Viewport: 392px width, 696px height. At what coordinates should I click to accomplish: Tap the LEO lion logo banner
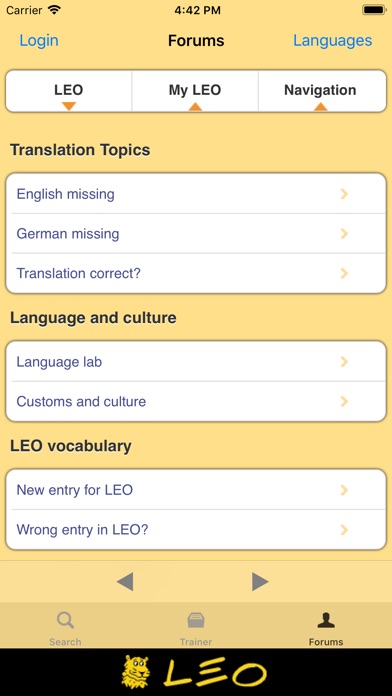(x=196, y=672)
